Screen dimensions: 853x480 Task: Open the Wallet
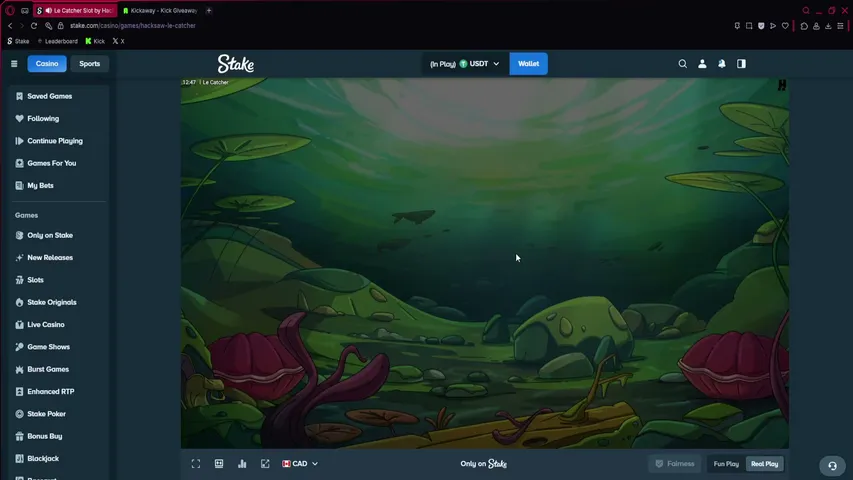[528, 64]
